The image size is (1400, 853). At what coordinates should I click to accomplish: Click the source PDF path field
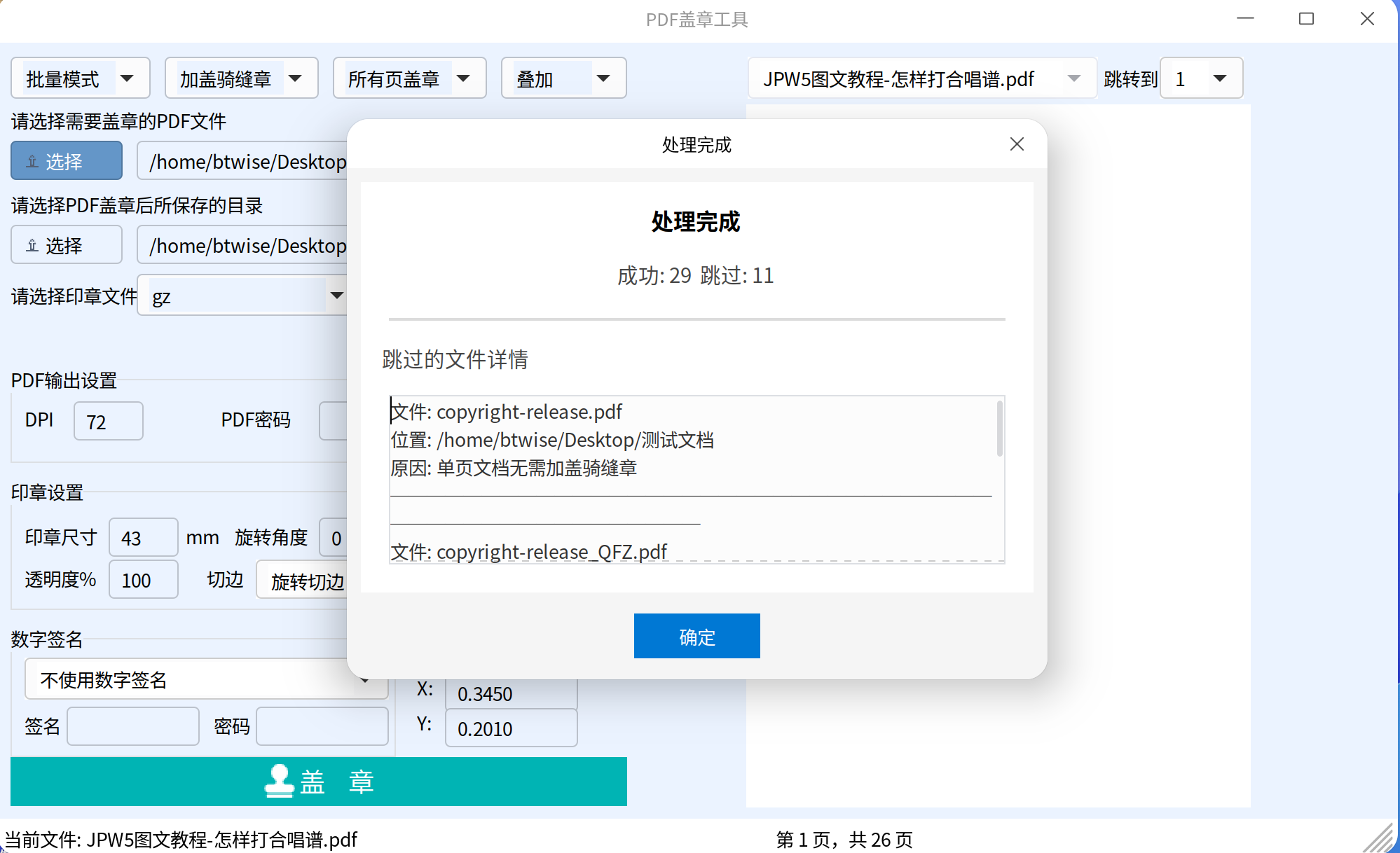(x=242, y=161)
